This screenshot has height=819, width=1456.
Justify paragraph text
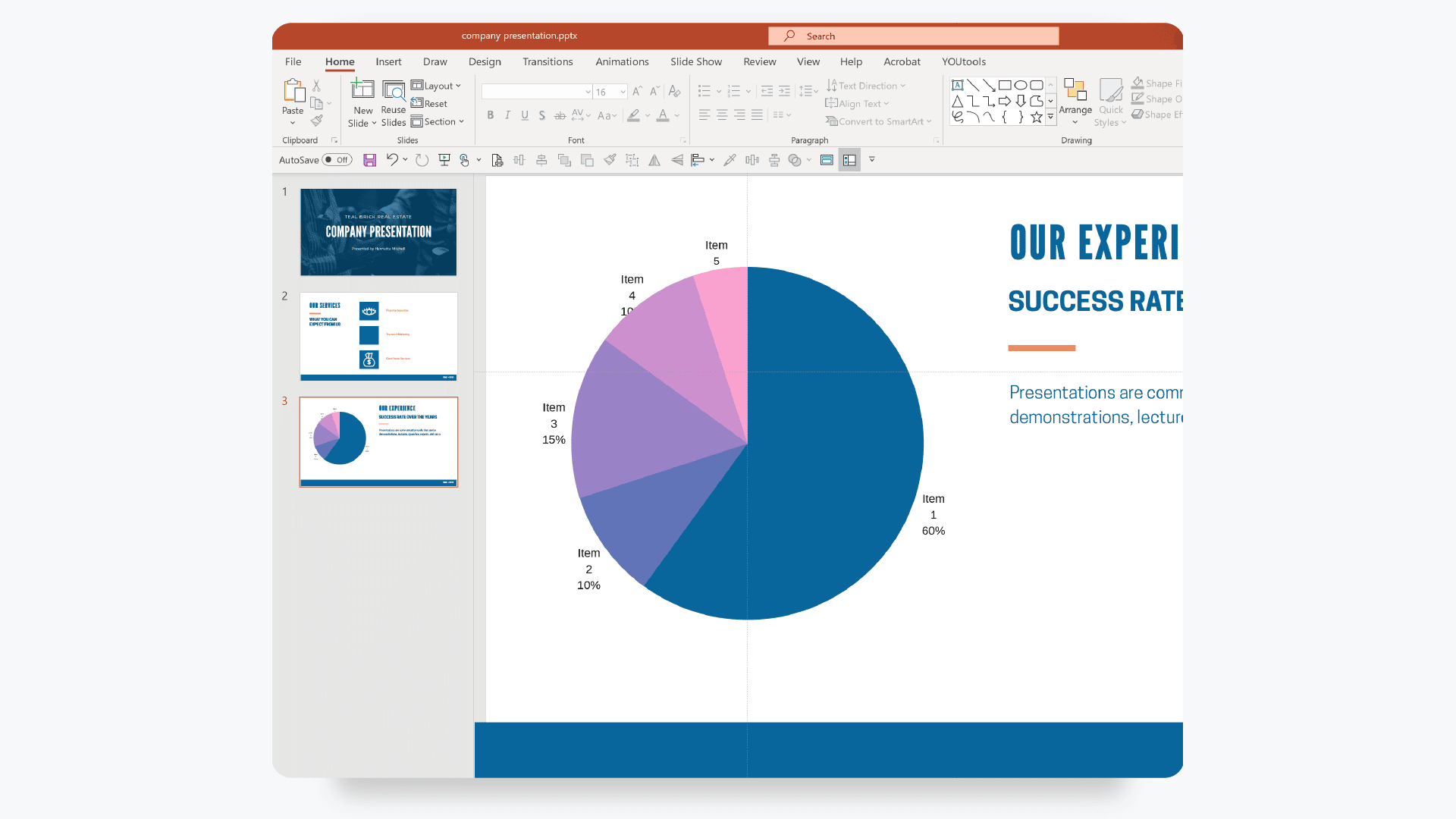[757, 115]
